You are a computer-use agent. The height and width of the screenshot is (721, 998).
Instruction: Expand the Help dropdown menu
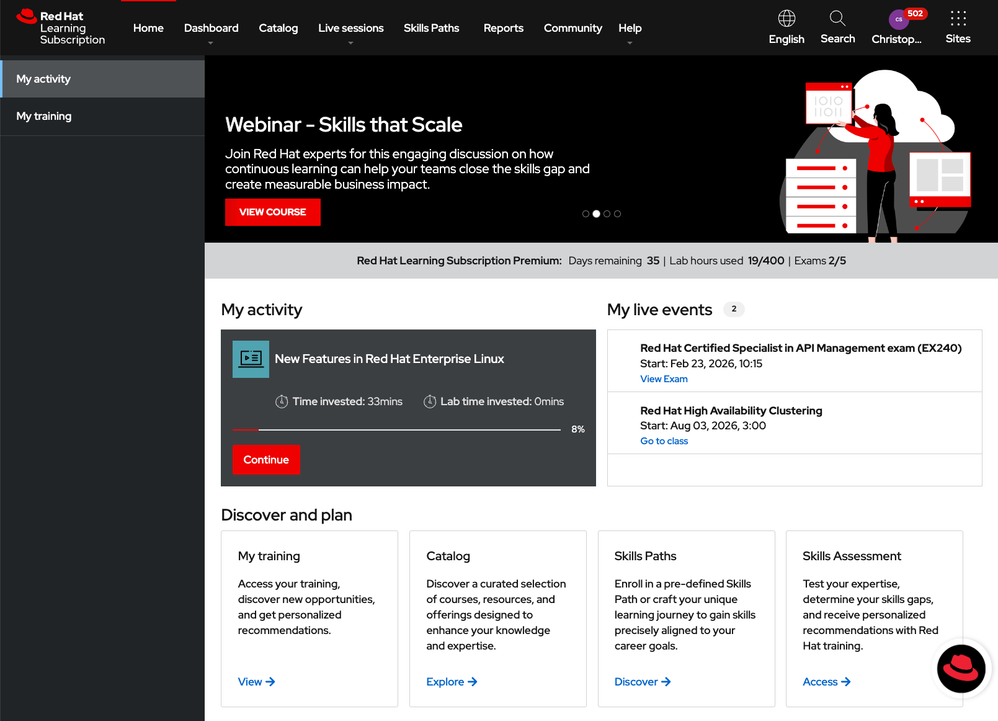pyautogui.click(x=630, y=29)
